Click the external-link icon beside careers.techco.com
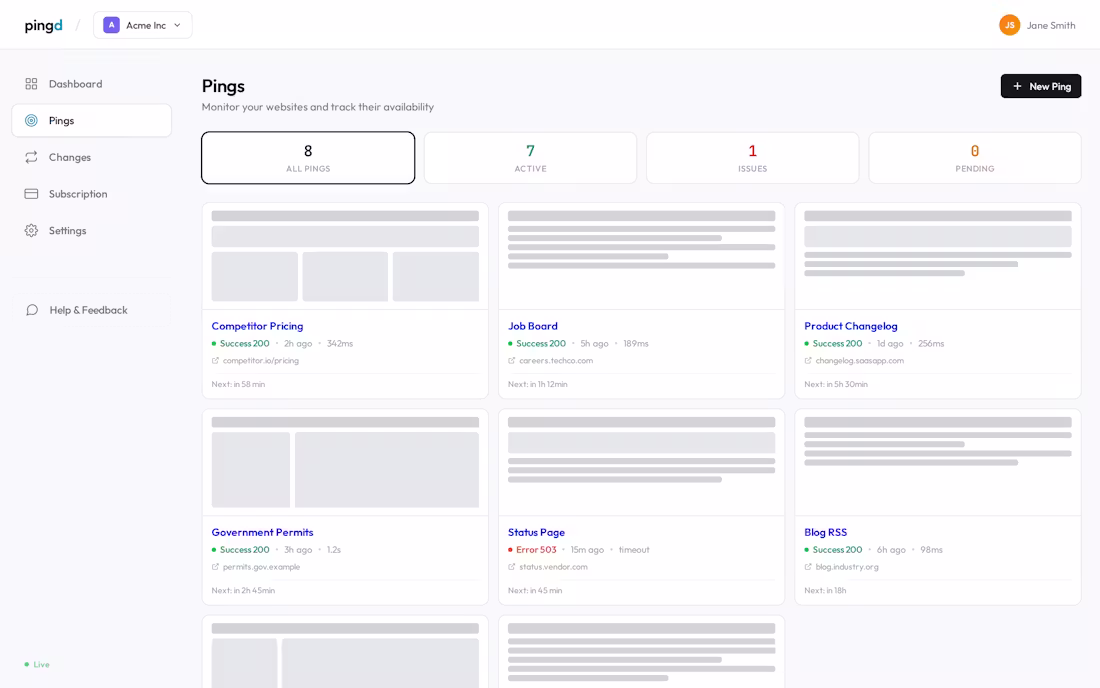The height and width of the screenshot is (688, 1100). [x=511, y=361]
